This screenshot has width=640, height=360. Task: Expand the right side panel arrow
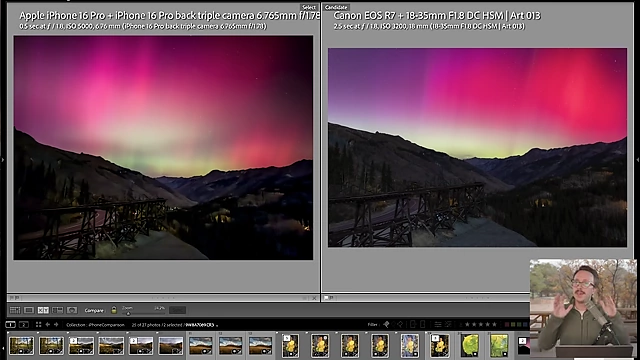pyautogui.click(x=638, y=160)
